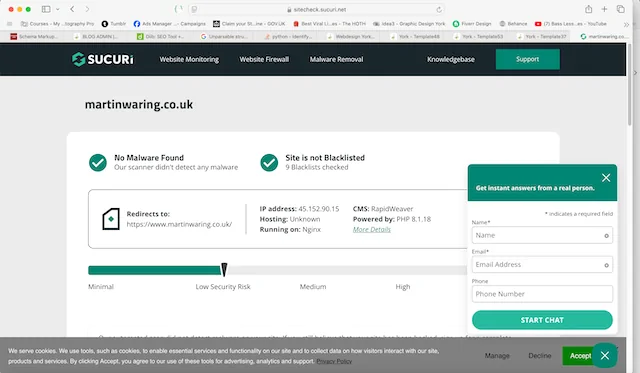Click the Low Security Risk label
Viewport: 640px width, 373px height.
[x=223, y=286]
